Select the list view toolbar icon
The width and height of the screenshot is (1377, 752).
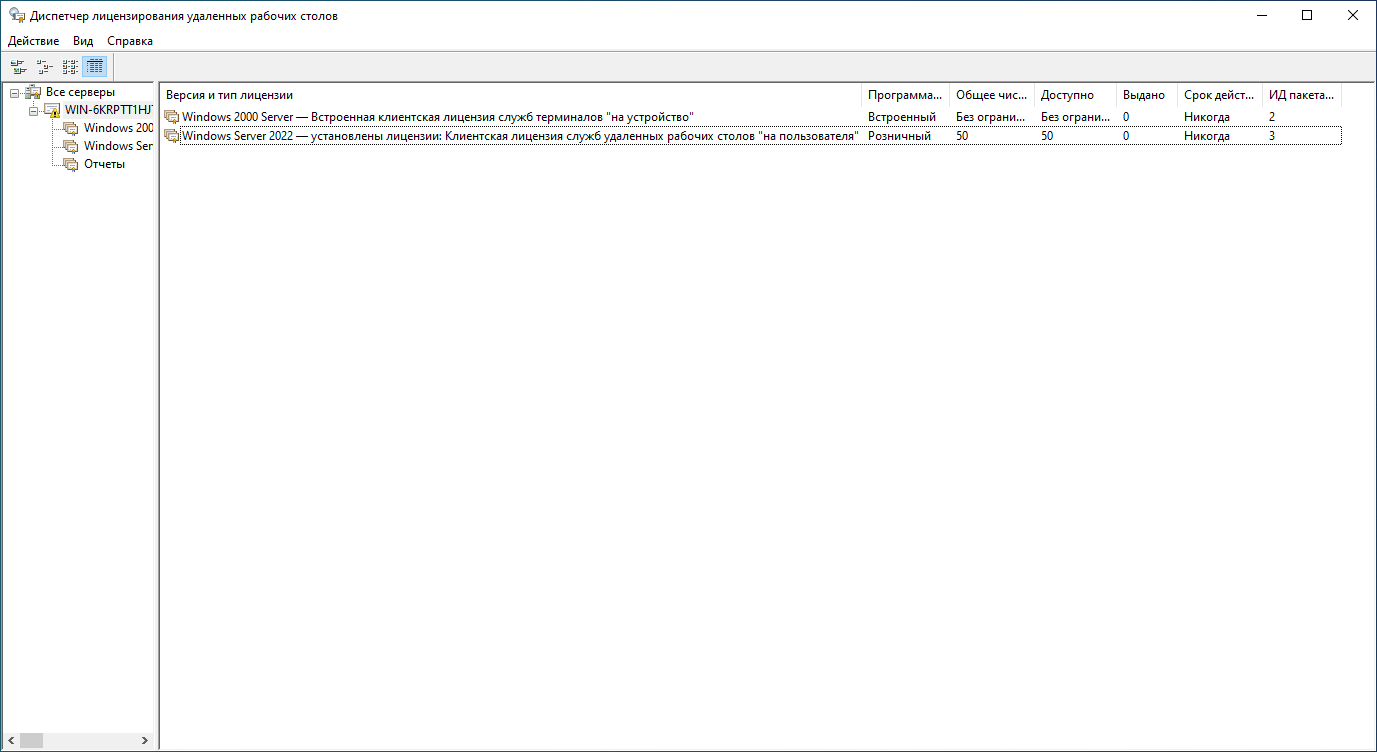70,67
